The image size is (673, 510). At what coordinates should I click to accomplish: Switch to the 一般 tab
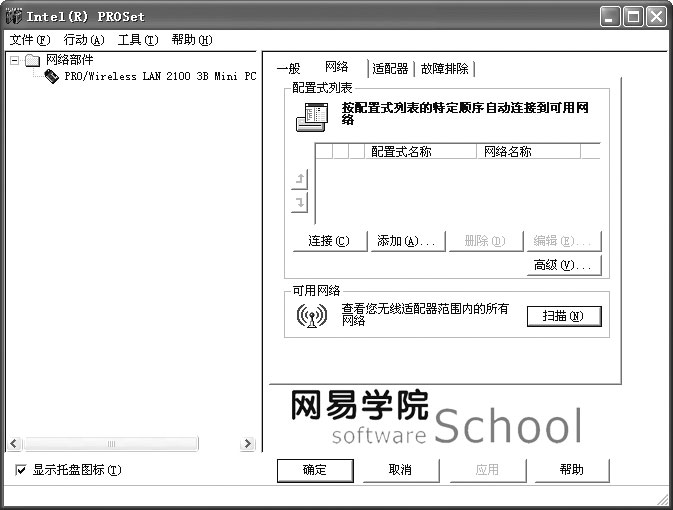288,69
